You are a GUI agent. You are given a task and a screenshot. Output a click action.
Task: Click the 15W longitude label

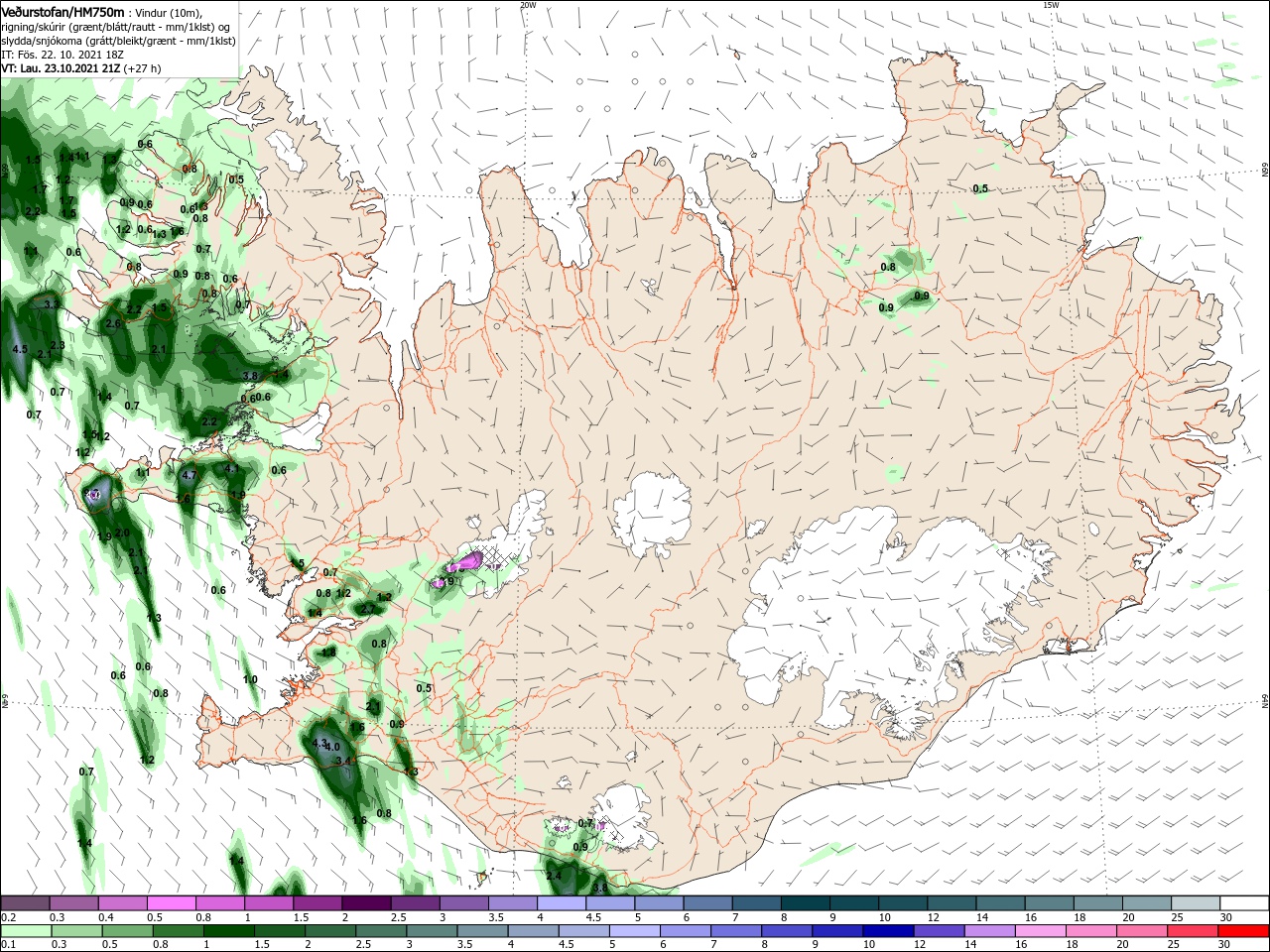(x=1051, y=5)
